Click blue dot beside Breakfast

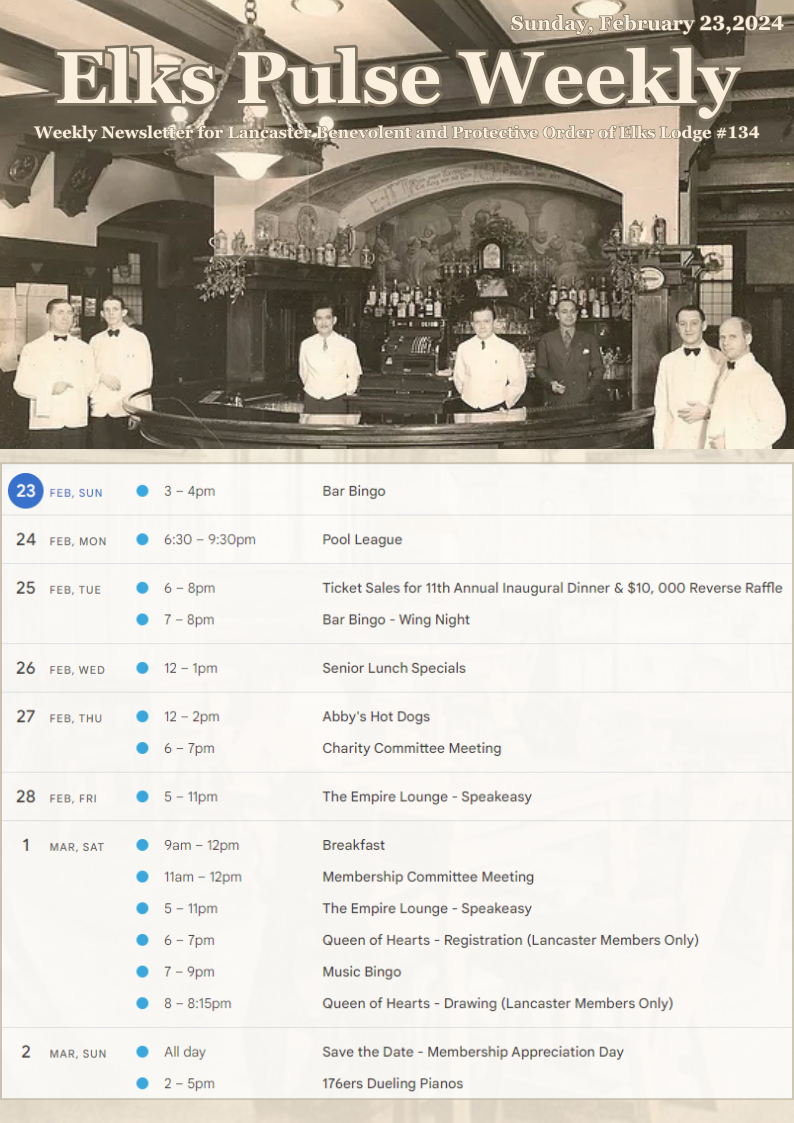click(x=142, y=845)
